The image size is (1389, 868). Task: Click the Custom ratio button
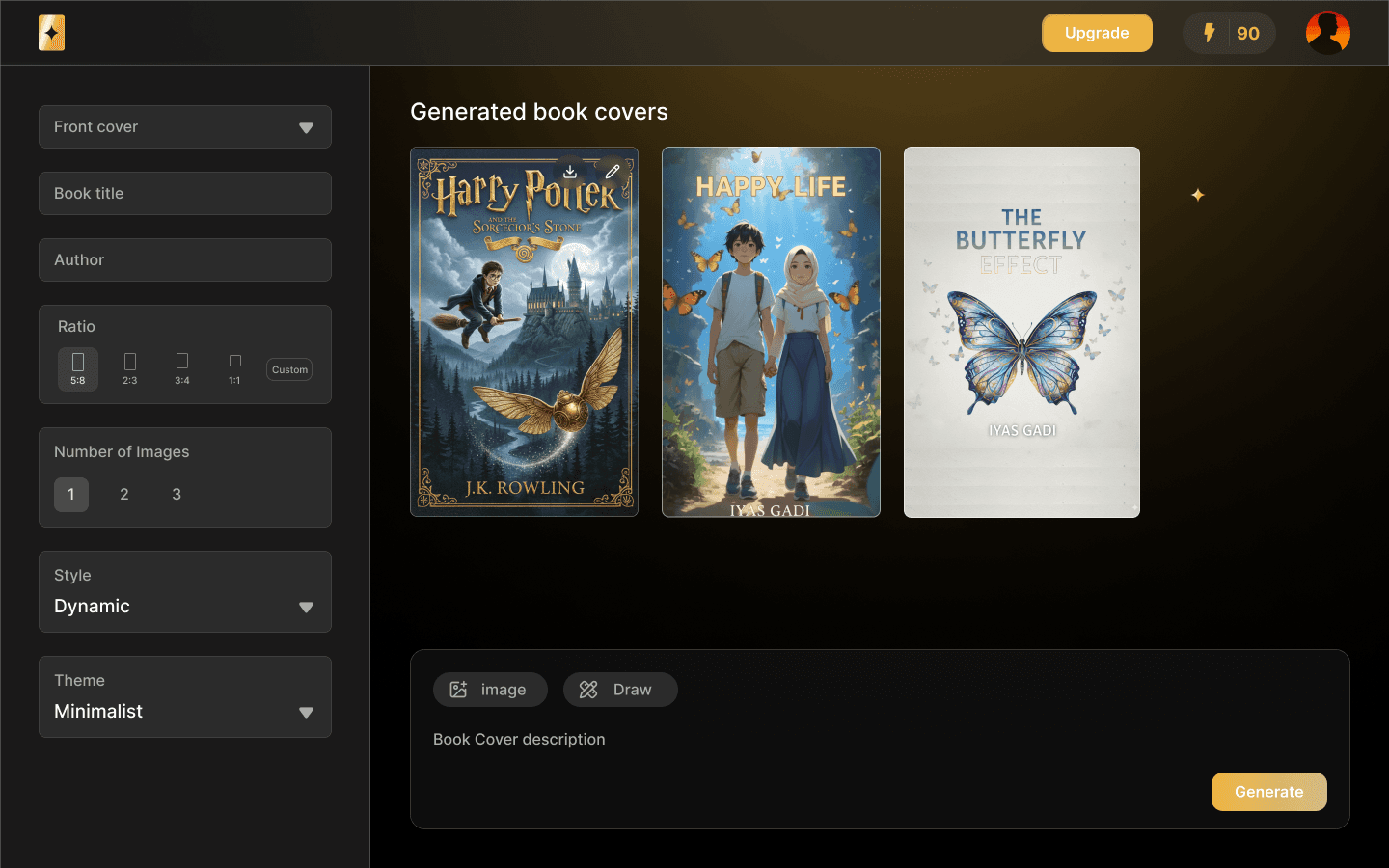289,369
